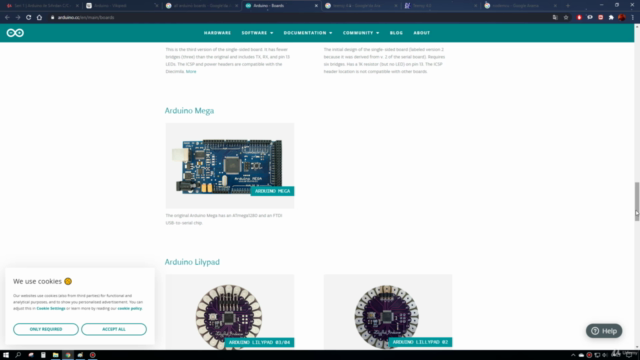Image resolution: width=640 pixels, height=360 pixels.
Task: Click the red adblock extension icon
Action: [x=579, y=18]
